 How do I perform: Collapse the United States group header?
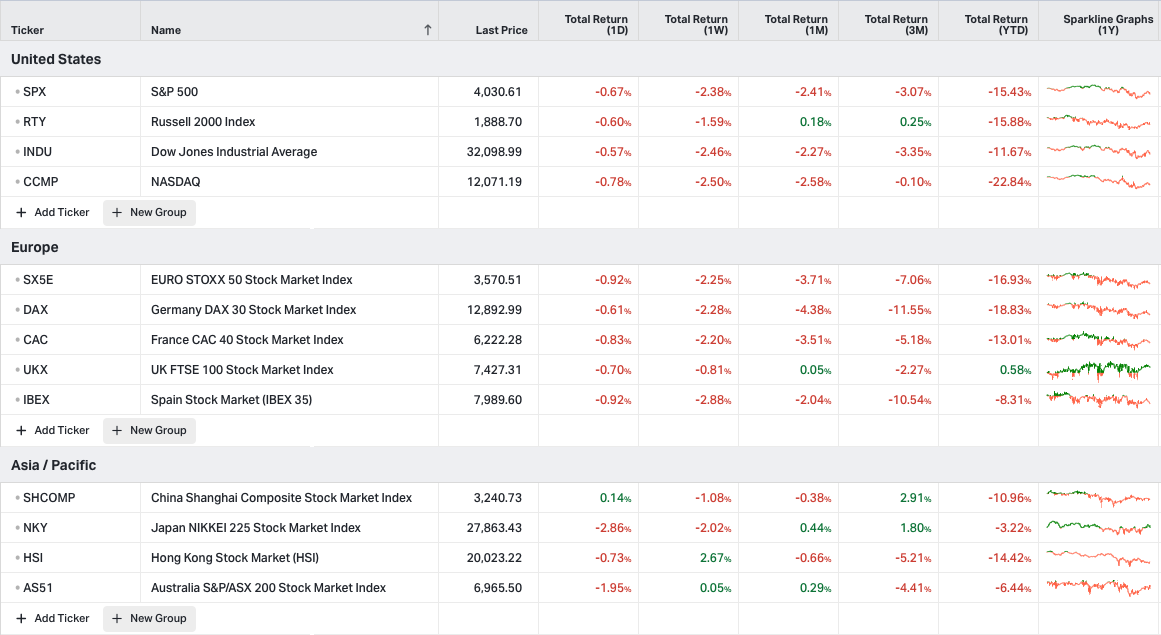click(56, 59)
